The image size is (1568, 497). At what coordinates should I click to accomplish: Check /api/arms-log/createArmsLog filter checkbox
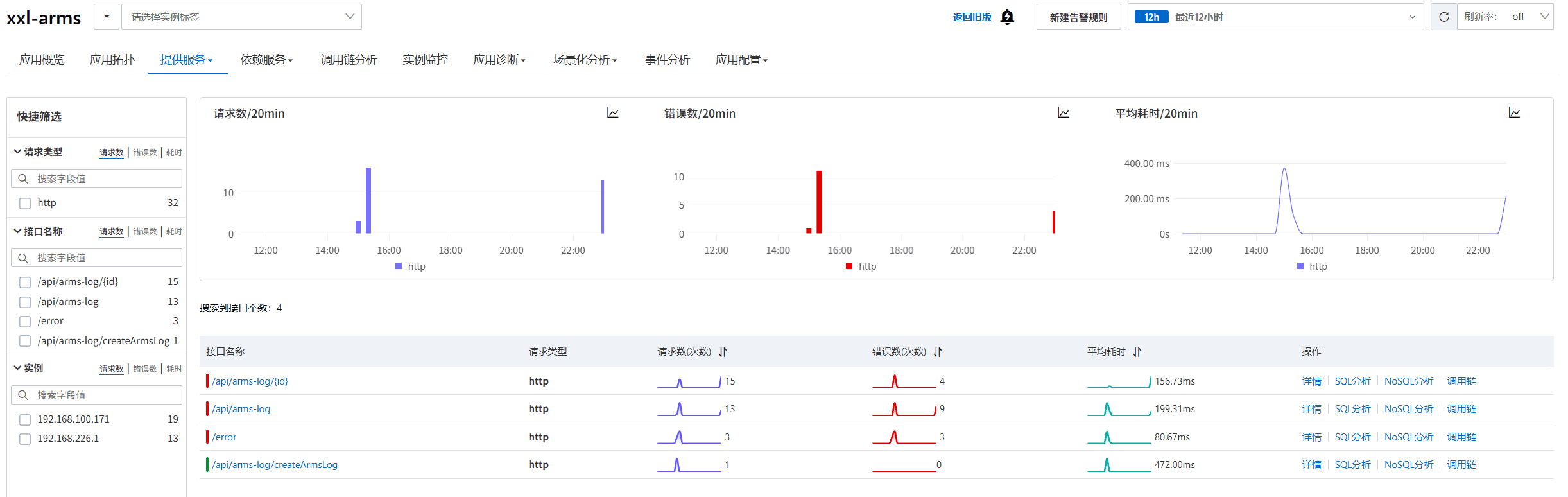point(25,342)
